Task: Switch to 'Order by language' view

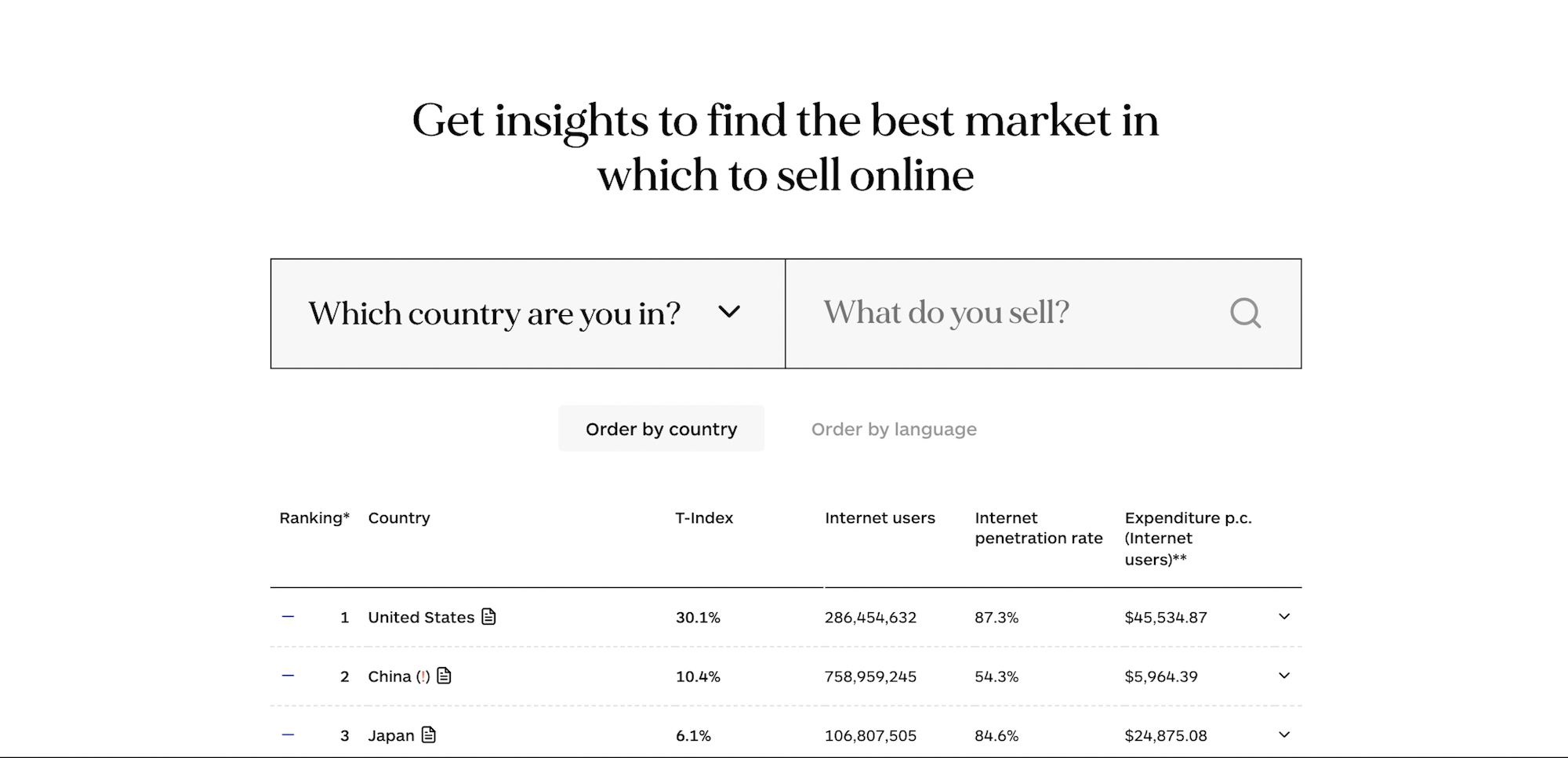Action: [893, 429]
